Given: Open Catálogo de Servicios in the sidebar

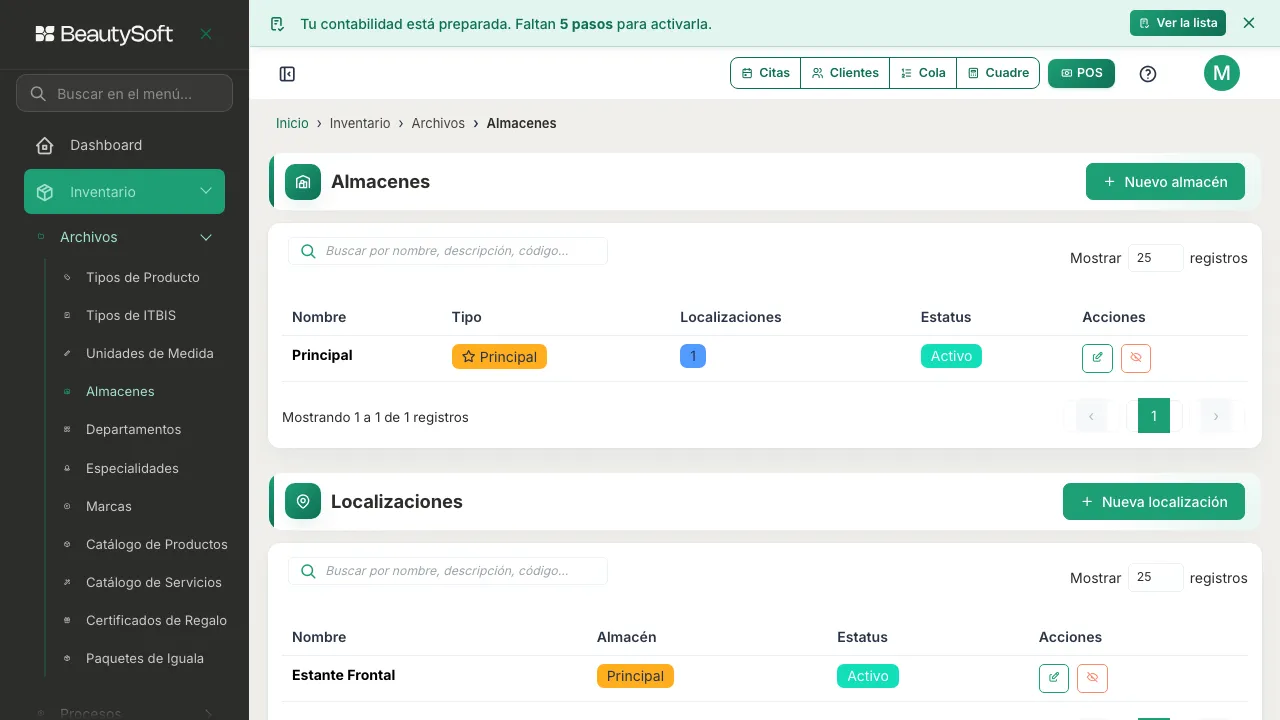Looking at the screenshot, I should click(154, 582).
